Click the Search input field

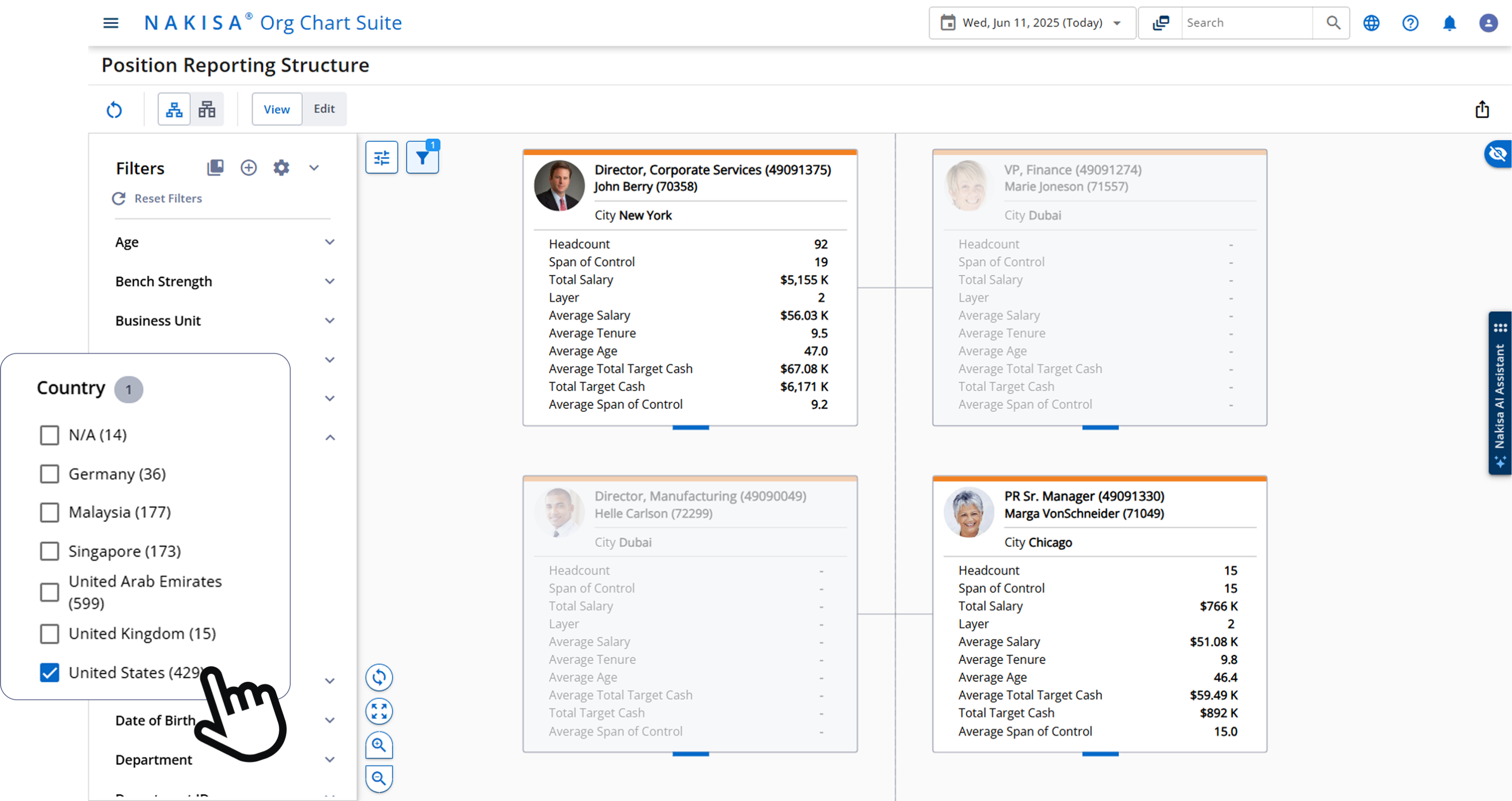[x=1246, y=23]
